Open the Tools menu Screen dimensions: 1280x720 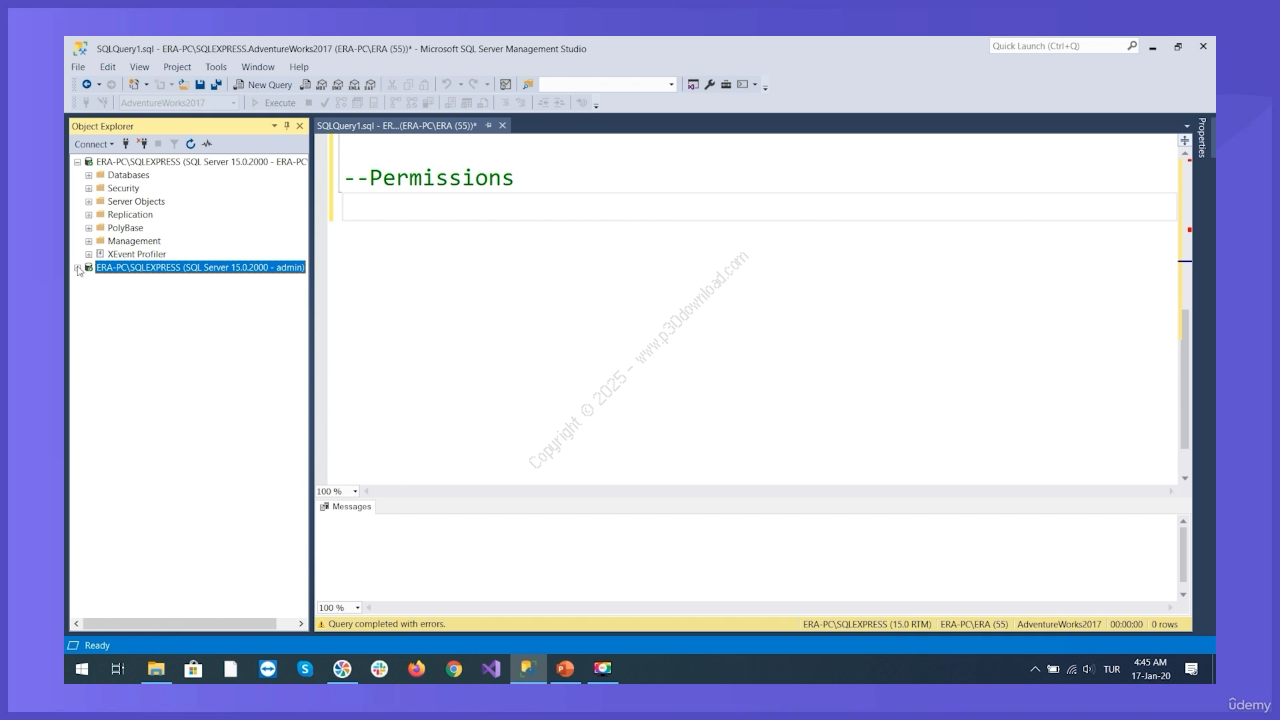(x=215, y=67)
